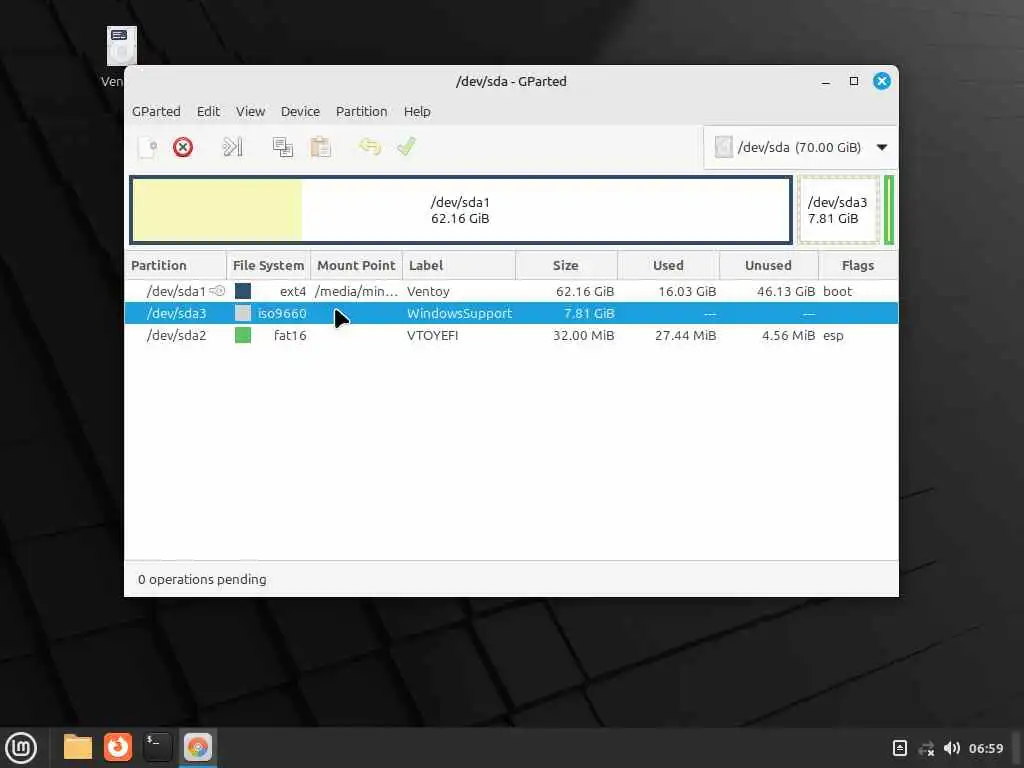Click the dark blue ext4 color swatch

[243, 291]
